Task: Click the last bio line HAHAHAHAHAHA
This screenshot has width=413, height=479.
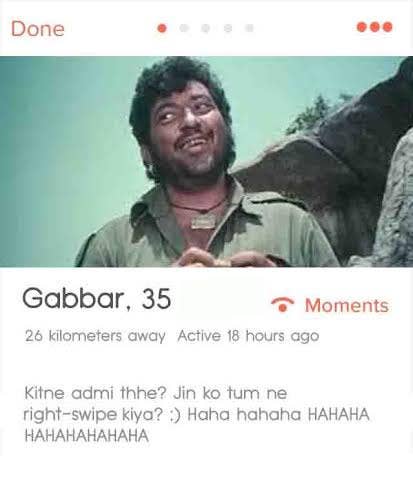Action: click(87, 436)
